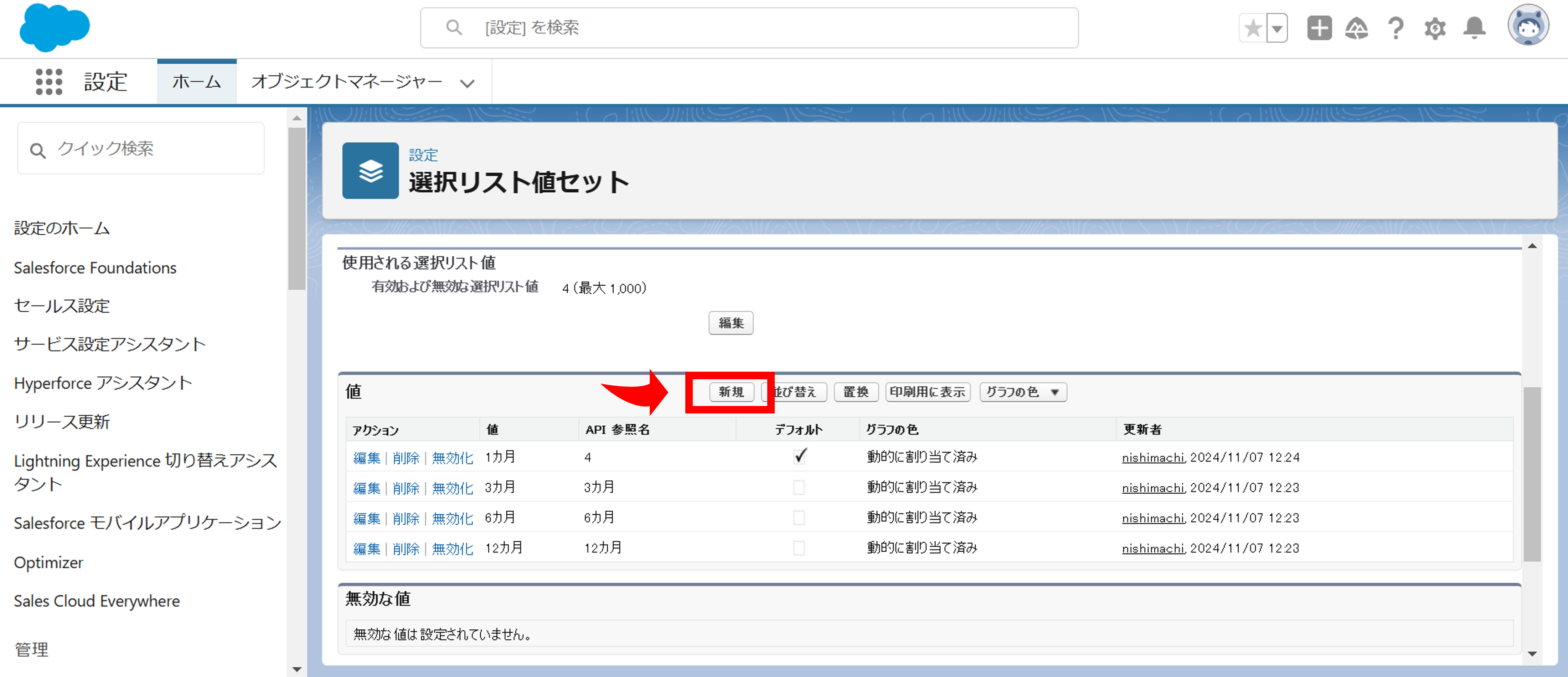The height and width of the screenshot is (677, 1568).
Task: Set 3カ月 as the default value
Action: [x=800, y=487]
